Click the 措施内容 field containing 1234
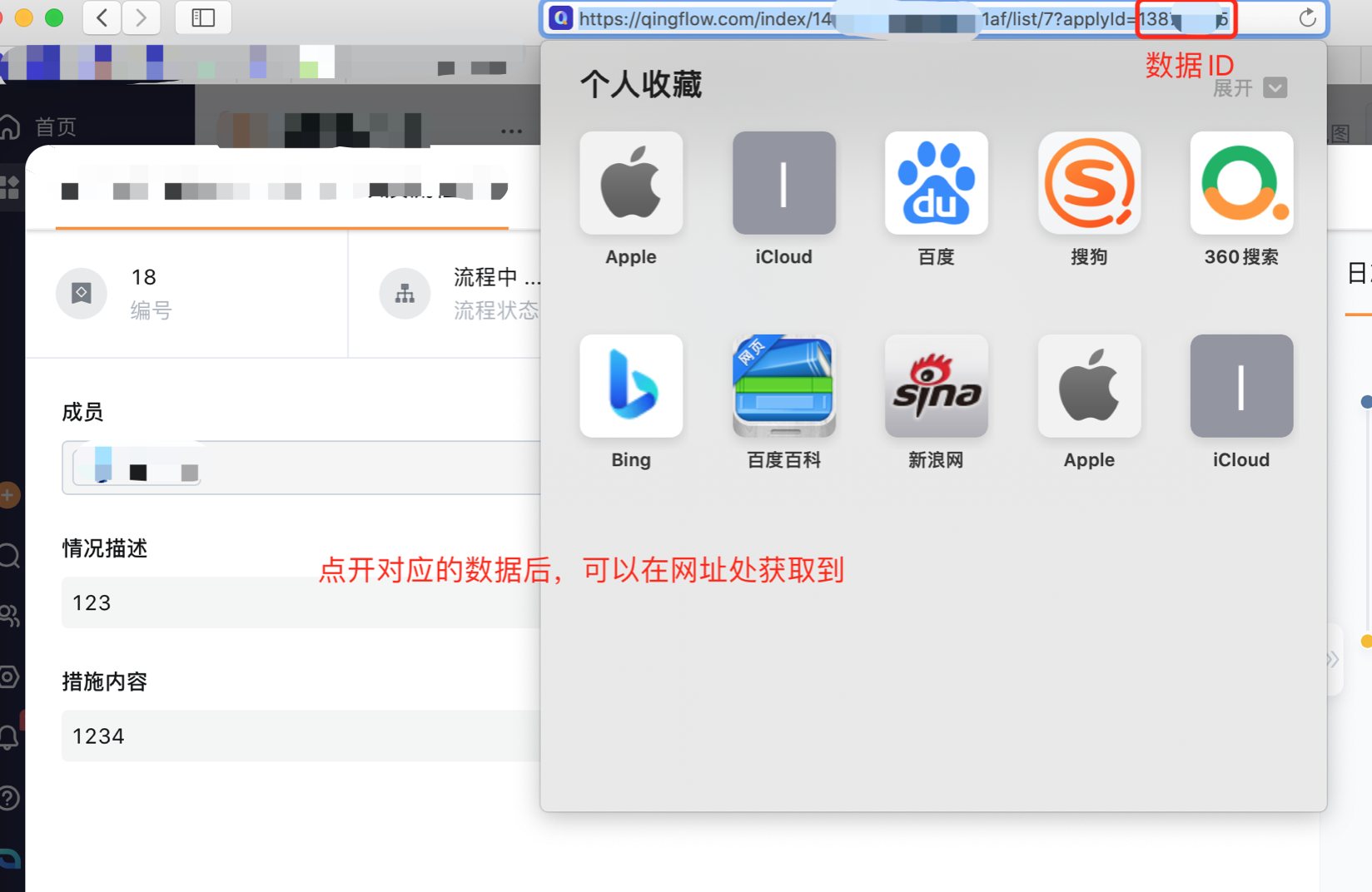 click(x=301, y=736)
